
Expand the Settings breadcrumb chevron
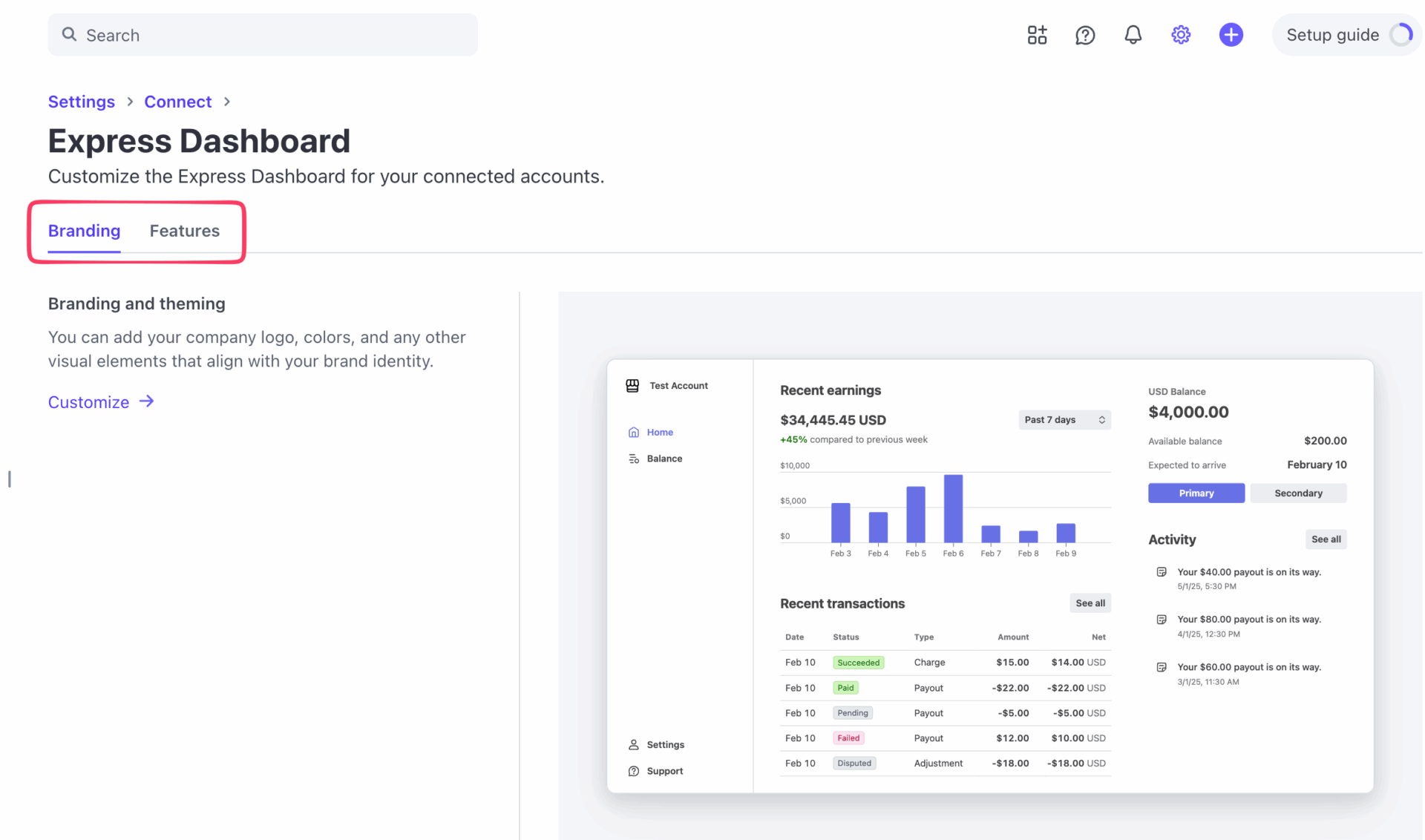pos(130,102)
